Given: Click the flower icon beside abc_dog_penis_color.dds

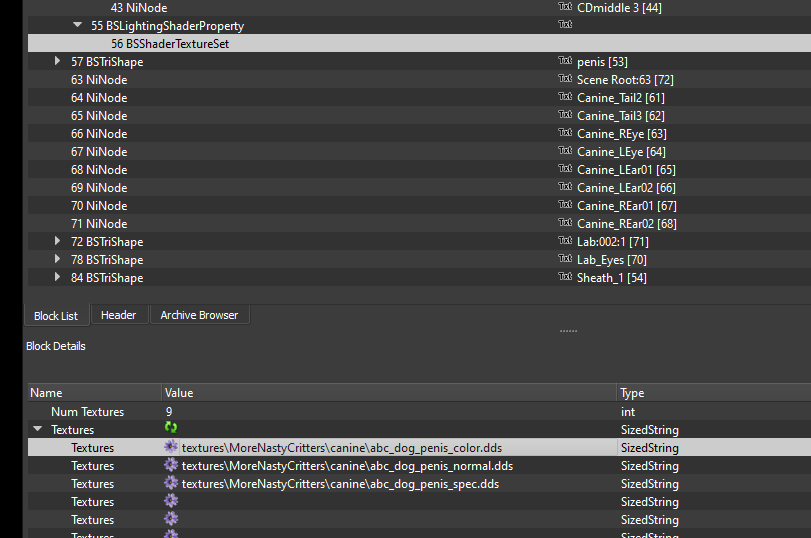Looking at the screenshot, I should (171, 447).
